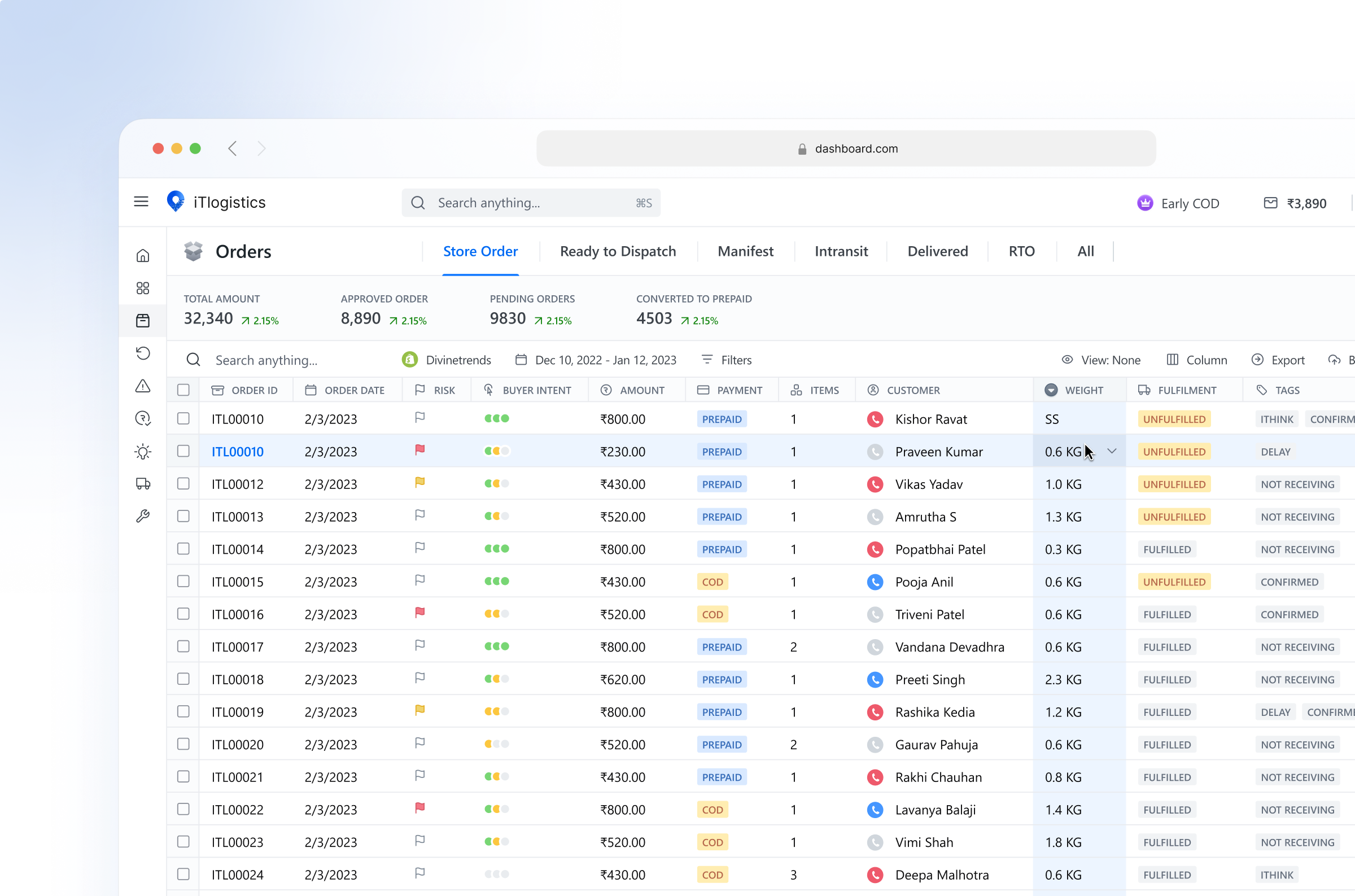Click UNFULFILLED badge for Vikas Yadav
This screenshot has width=1355, height=896.
pos(1174,484)
